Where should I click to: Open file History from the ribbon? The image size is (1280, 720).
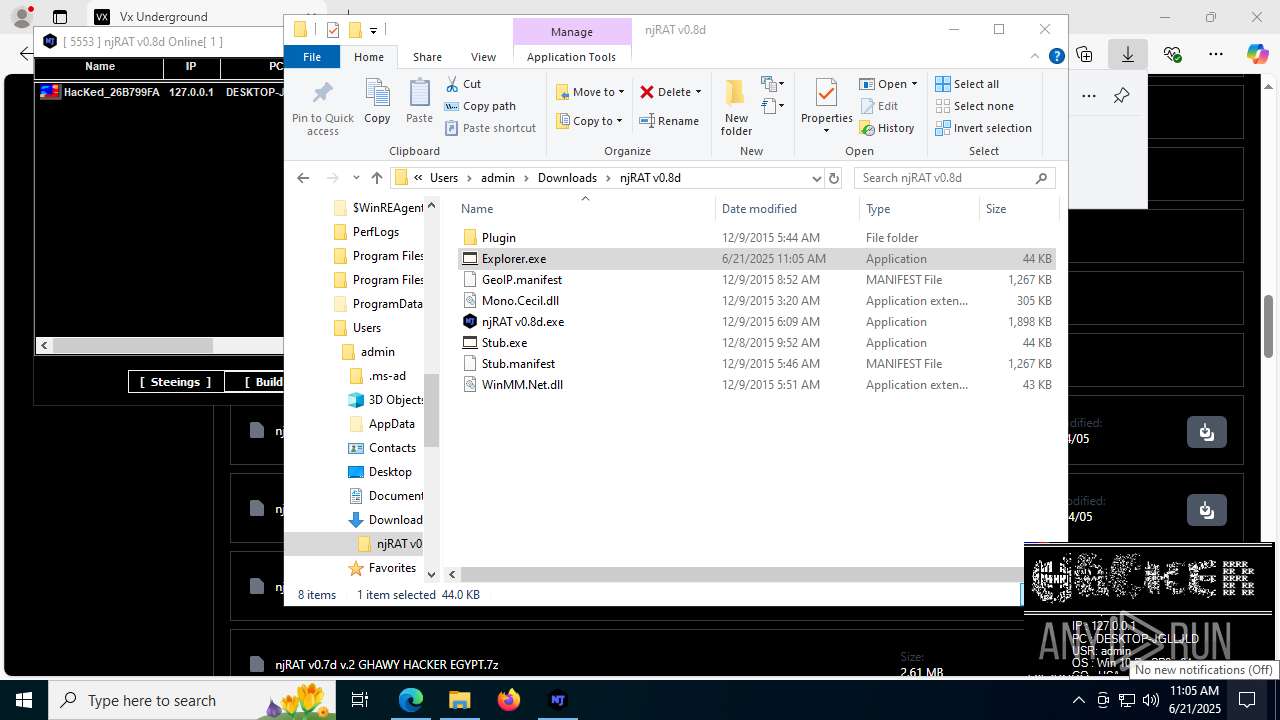pyautogui.click(x=886, y=128)
